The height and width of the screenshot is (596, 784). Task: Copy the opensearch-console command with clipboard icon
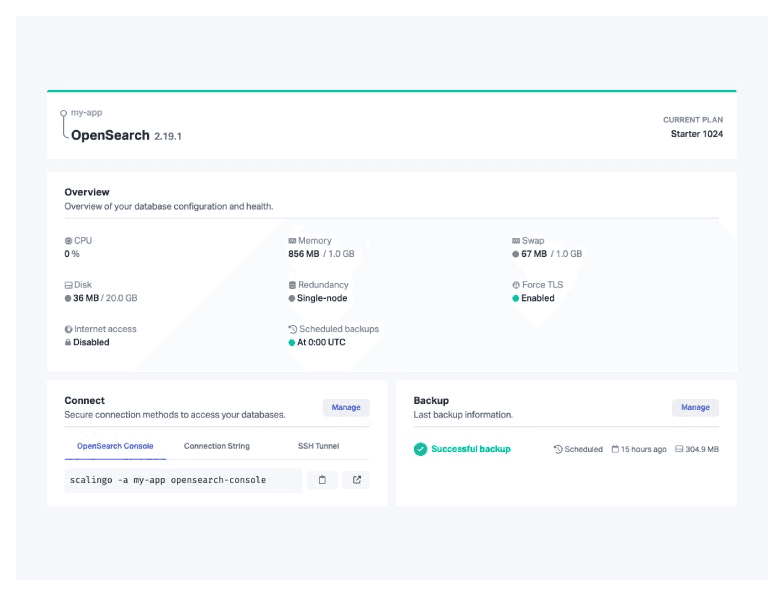(x=322, y=480)
